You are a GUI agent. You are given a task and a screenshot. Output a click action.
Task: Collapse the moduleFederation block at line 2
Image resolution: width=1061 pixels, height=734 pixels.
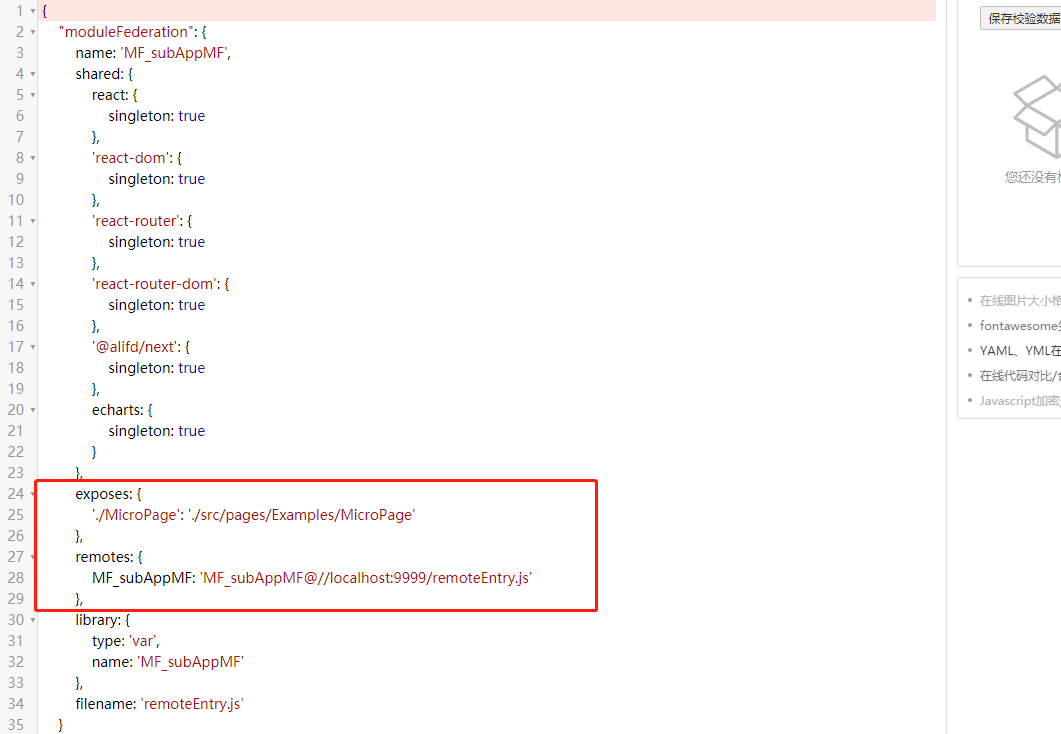32,32
